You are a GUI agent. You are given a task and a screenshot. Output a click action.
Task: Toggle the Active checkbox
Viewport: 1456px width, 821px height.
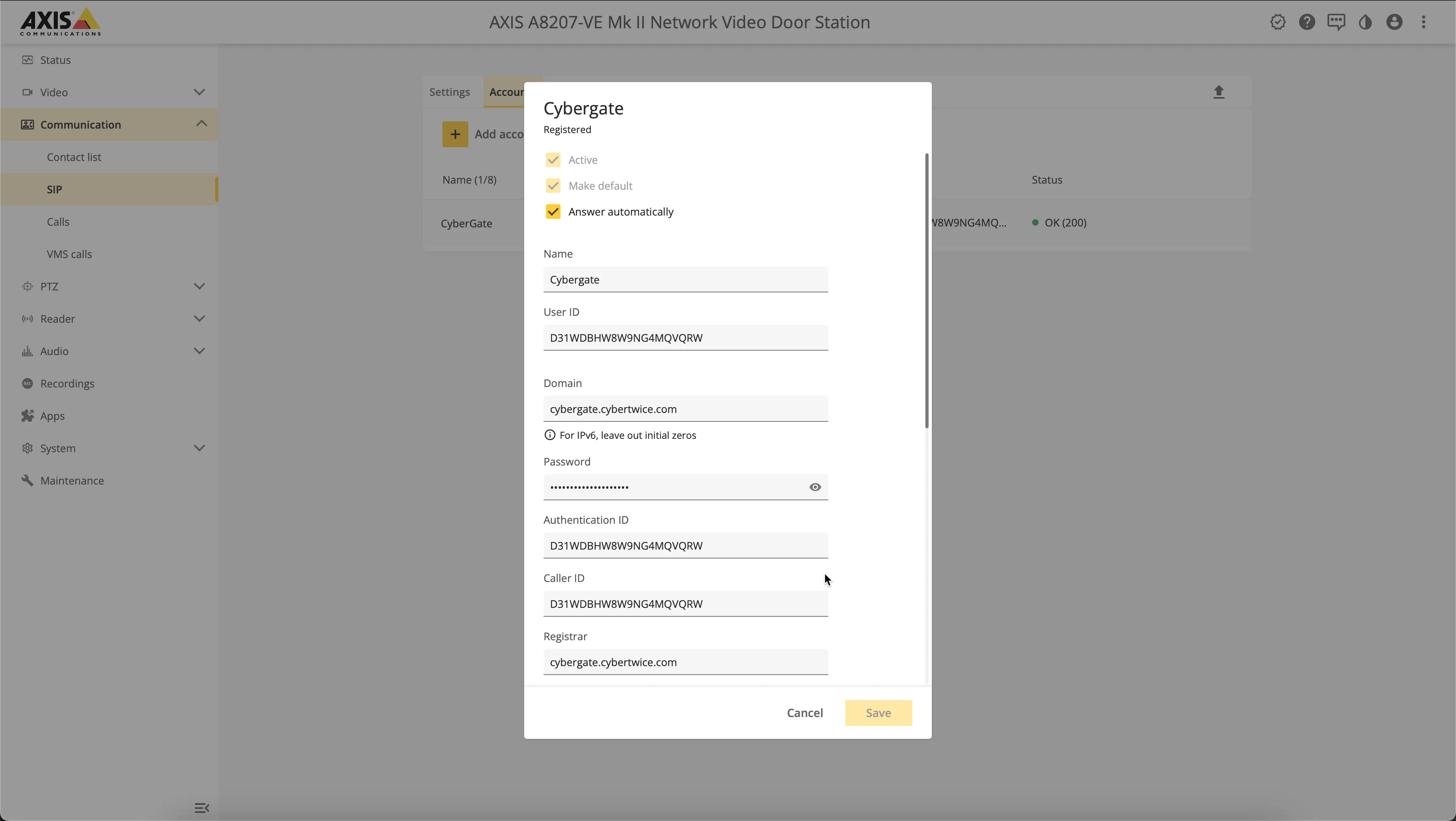tap(553, 160)
